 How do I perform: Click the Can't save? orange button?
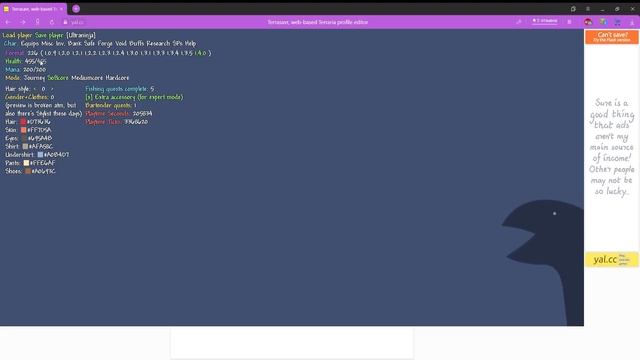611,37
